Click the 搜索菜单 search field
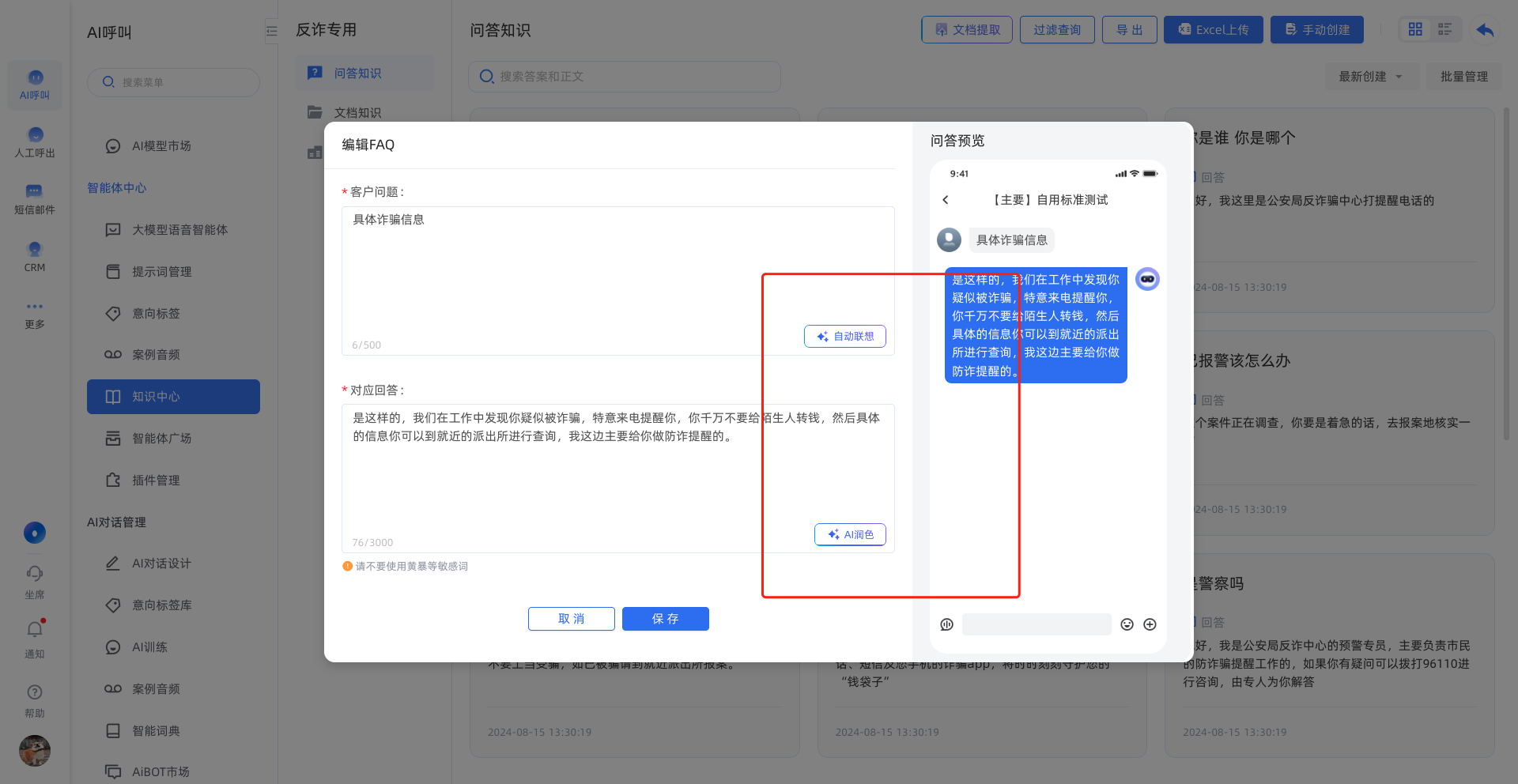 (173, 82)
